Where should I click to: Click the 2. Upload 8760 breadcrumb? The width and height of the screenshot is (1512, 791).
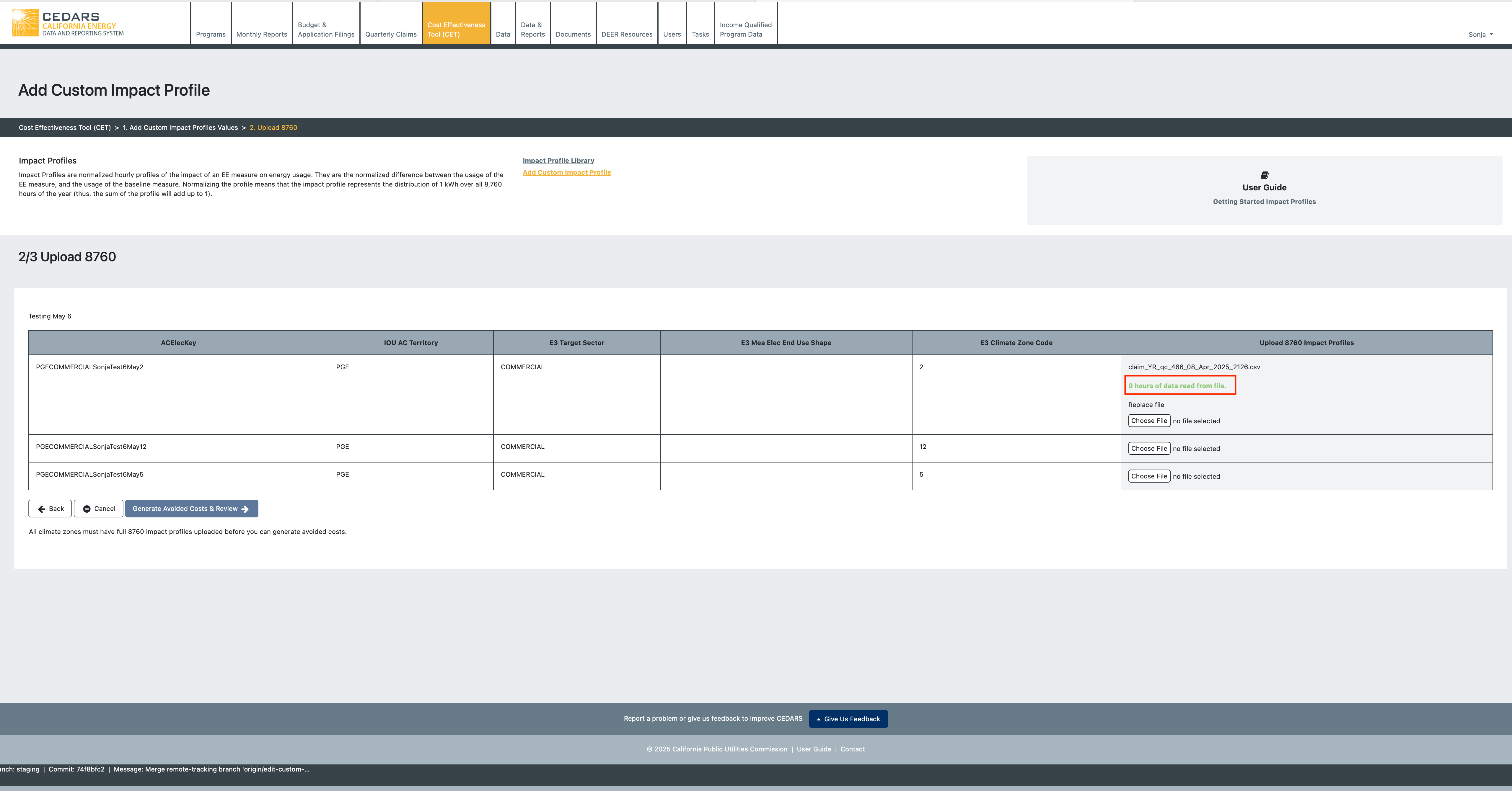273,127
